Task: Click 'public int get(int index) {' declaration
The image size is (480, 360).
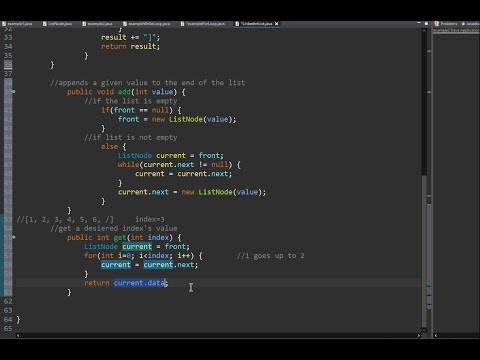Action: [124, 237]
